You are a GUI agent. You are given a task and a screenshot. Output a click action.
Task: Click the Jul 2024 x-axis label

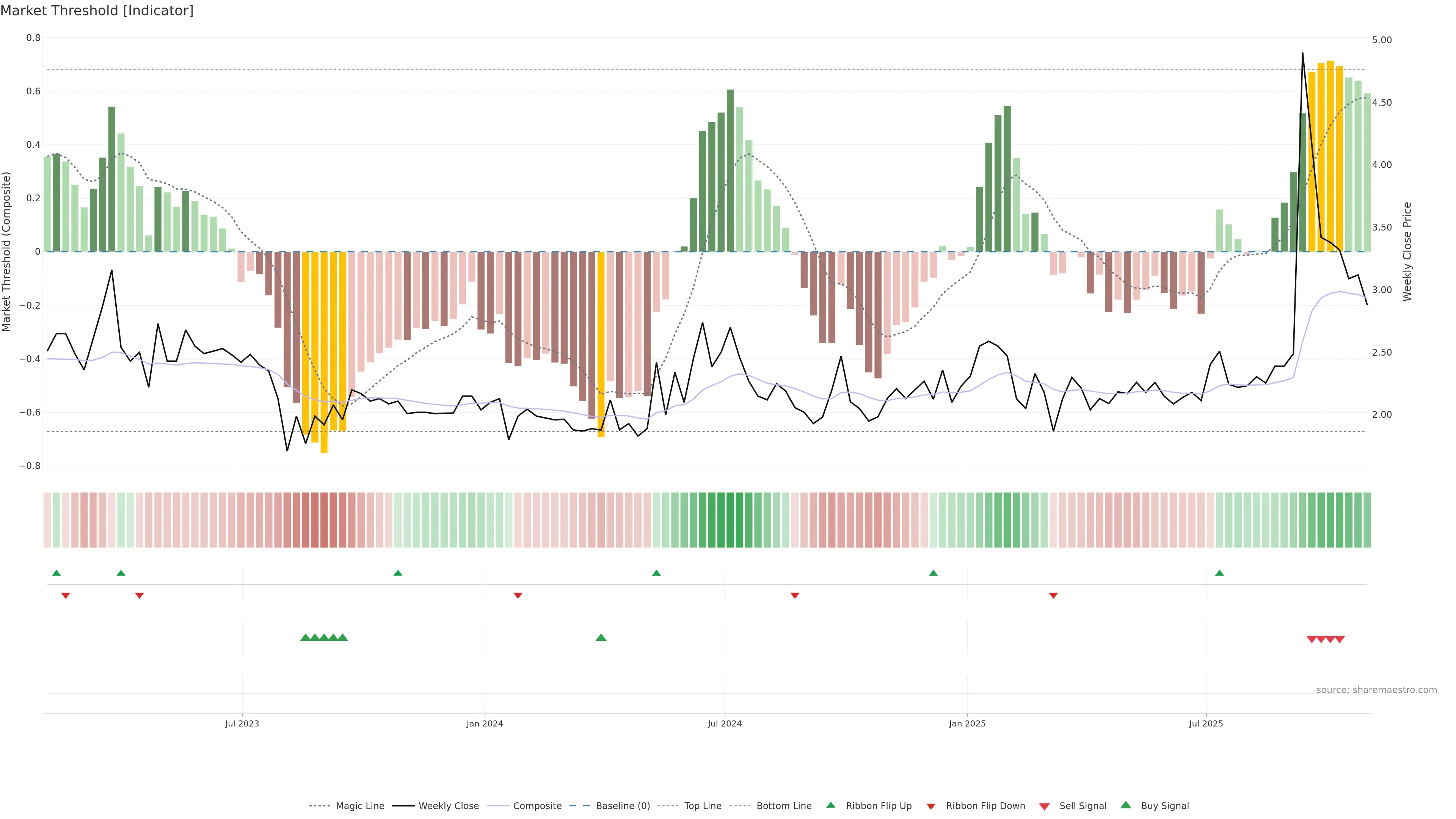[x=725, y=723]
